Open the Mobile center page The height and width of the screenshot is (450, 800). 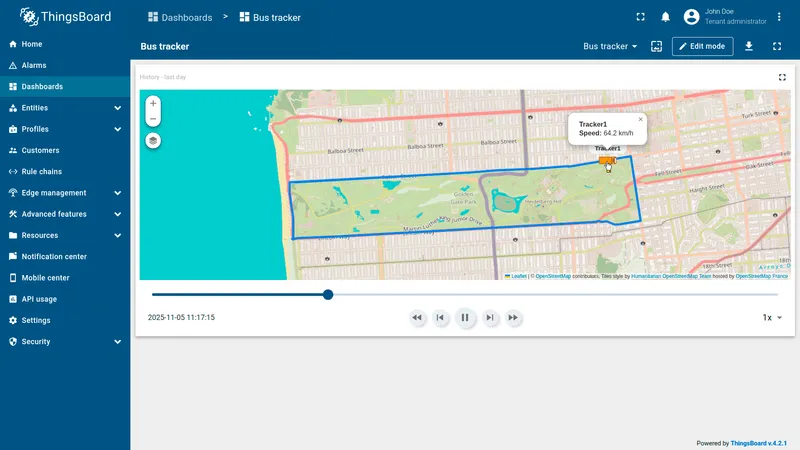point(65,278)
